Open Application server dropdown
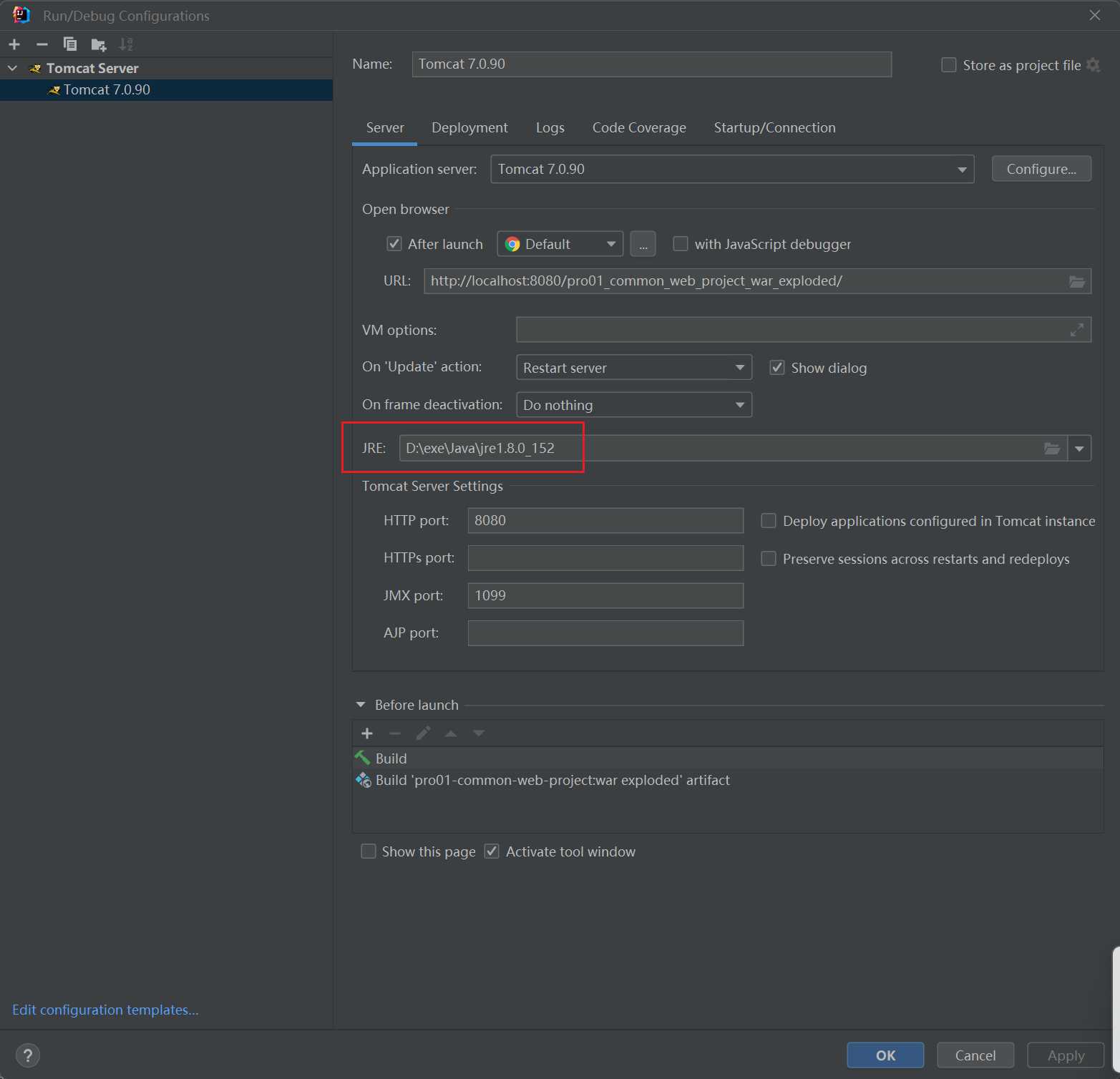 (732, 170)
